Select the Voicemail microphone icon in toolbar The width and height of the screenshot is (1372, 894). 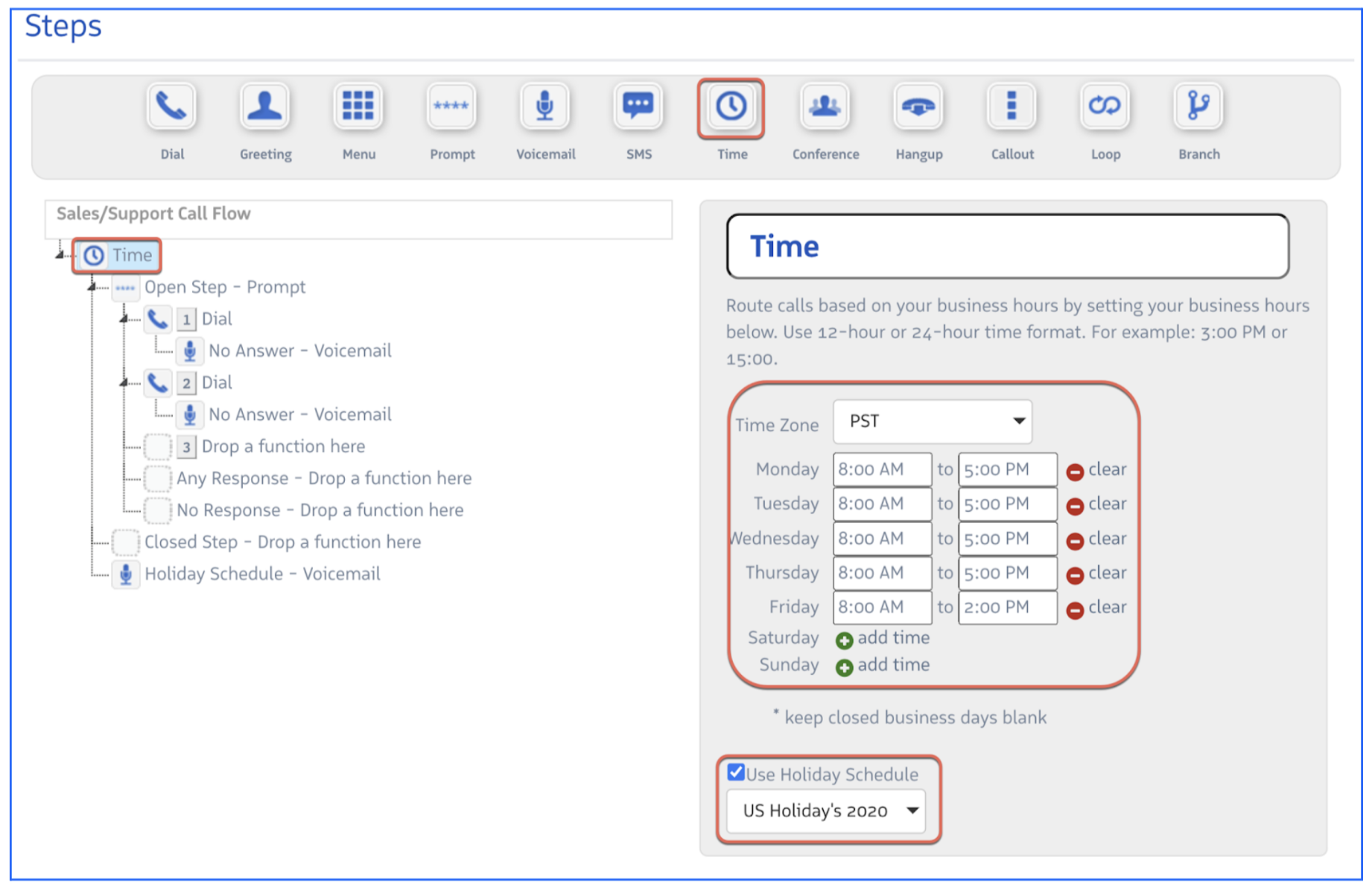pyautogui.click(x=545, y=107)
